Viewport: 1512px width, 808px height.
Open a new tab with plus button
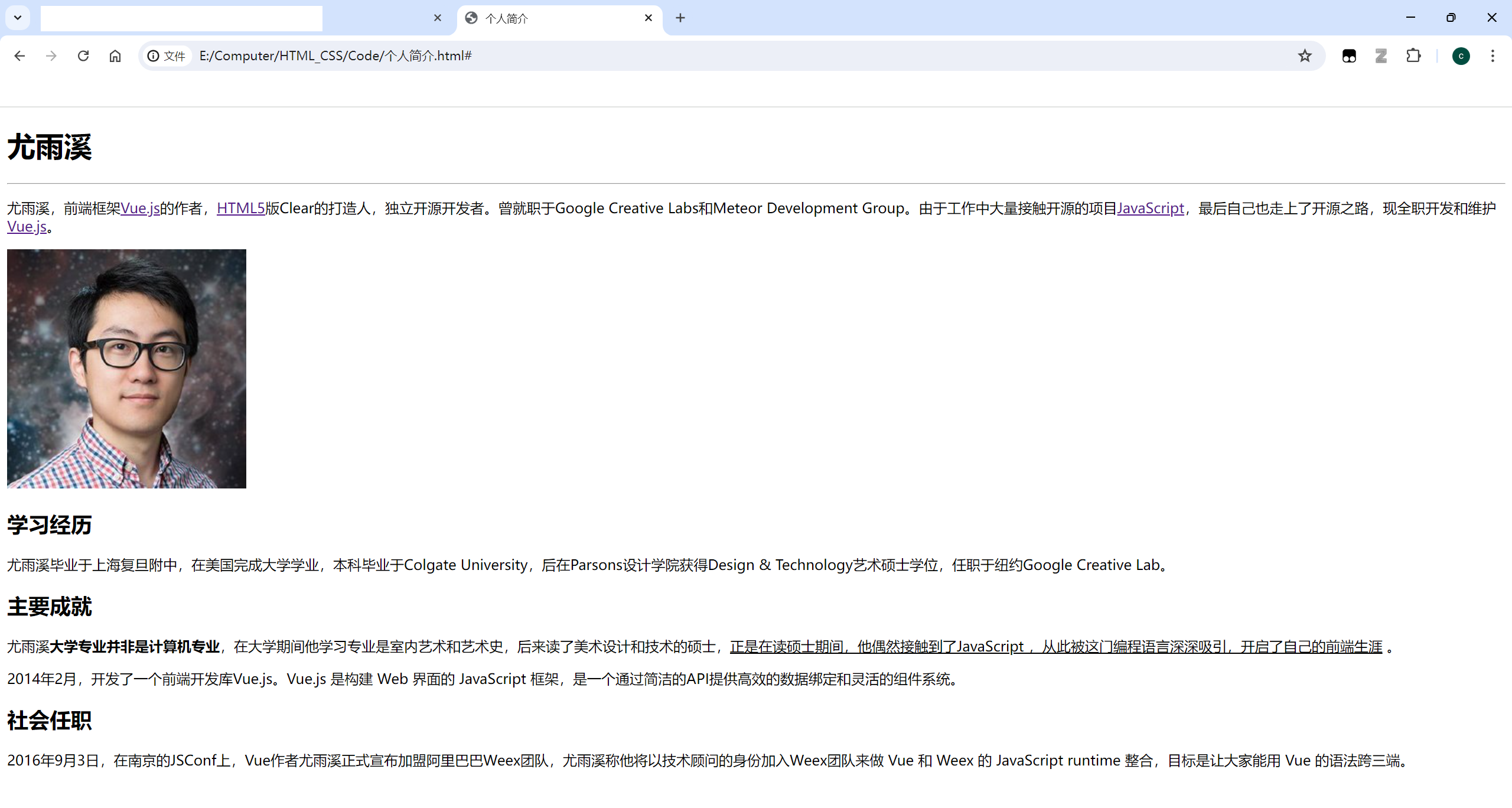coord(680,18)
